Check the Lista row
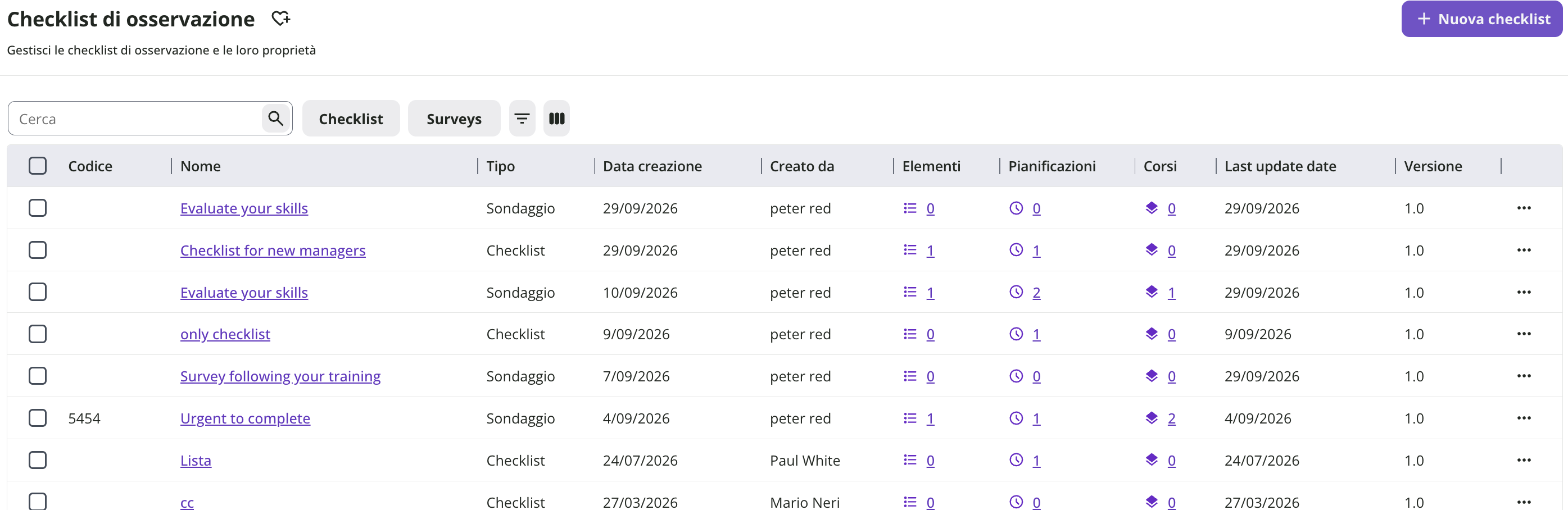 click(38, 460)
